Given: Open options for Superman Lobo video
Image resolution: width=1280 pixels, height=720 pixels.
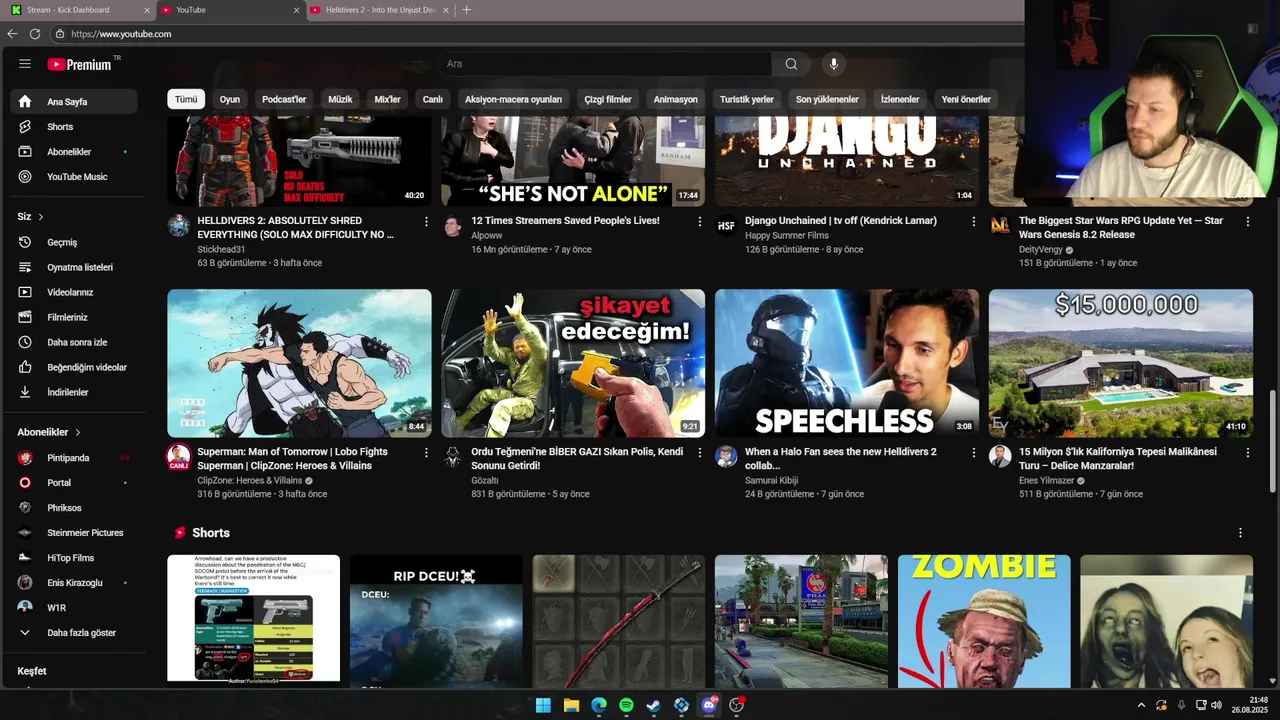Looking at the screenshot, I should [426, 452].
